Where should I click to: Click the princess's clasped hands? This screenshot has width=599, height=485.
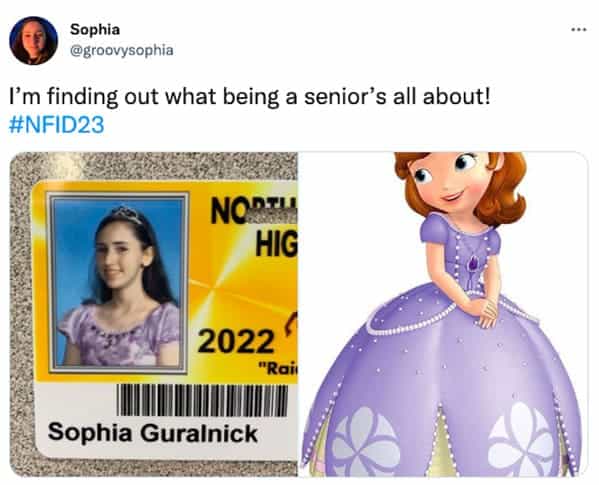click(x=484, y=310)
